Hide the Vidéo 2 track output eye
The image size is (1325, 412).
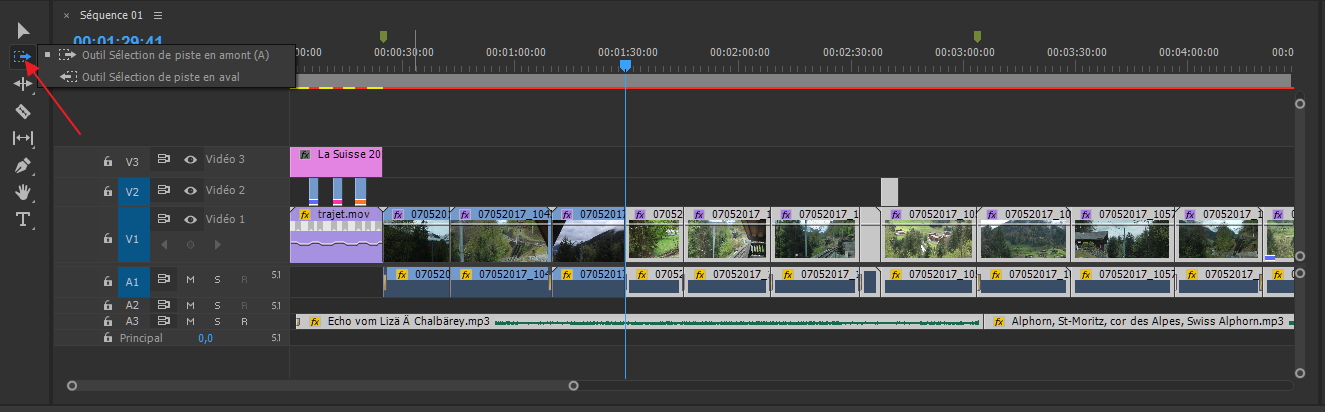[x=190, y=190]
